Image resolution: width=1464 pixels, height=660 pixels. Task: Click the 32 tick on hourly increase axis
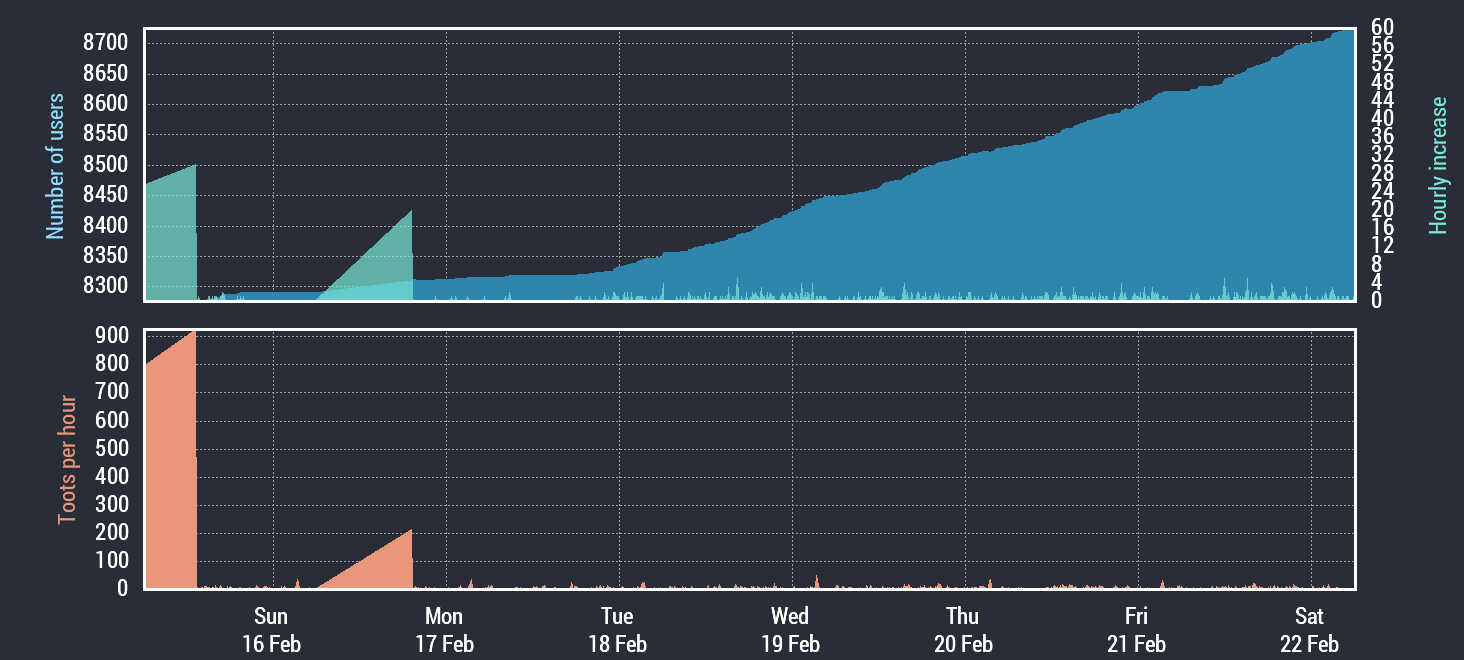coord(1383,155)
